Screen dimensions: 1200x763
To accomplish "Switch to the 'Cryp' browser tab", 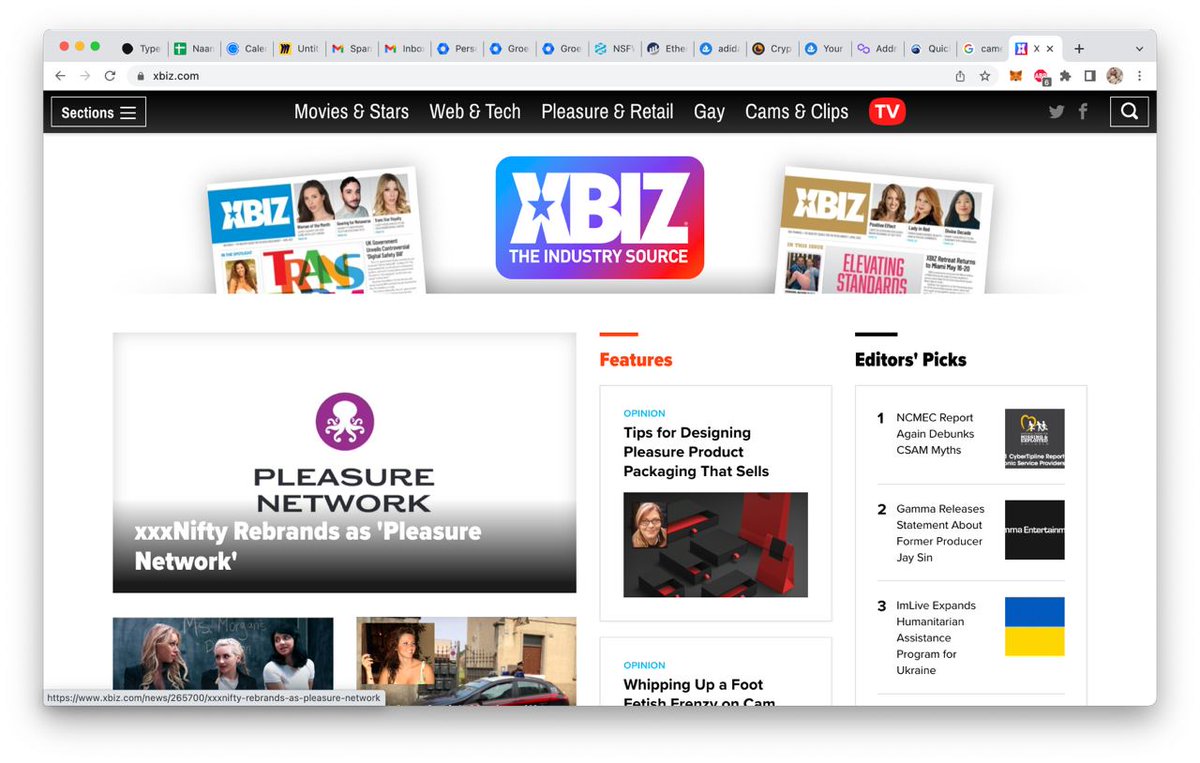I will [x=772, y=48].
